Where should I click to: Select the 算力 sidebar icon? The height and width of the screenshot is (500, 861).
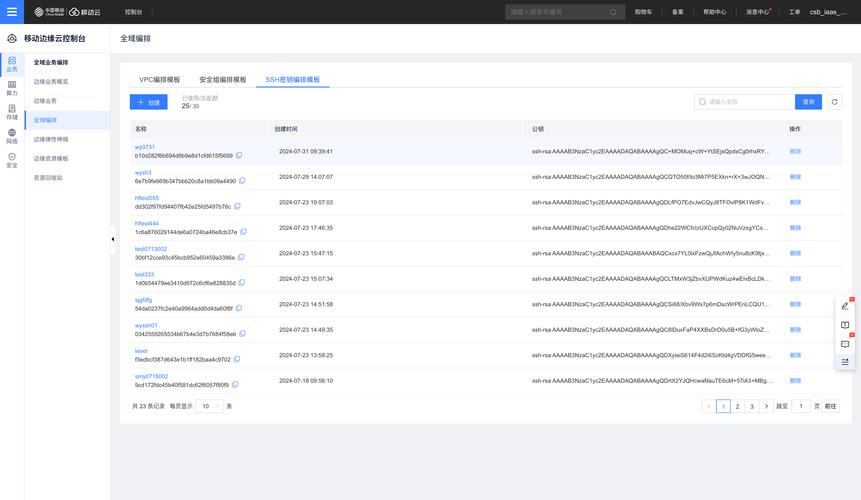[12, 88]
